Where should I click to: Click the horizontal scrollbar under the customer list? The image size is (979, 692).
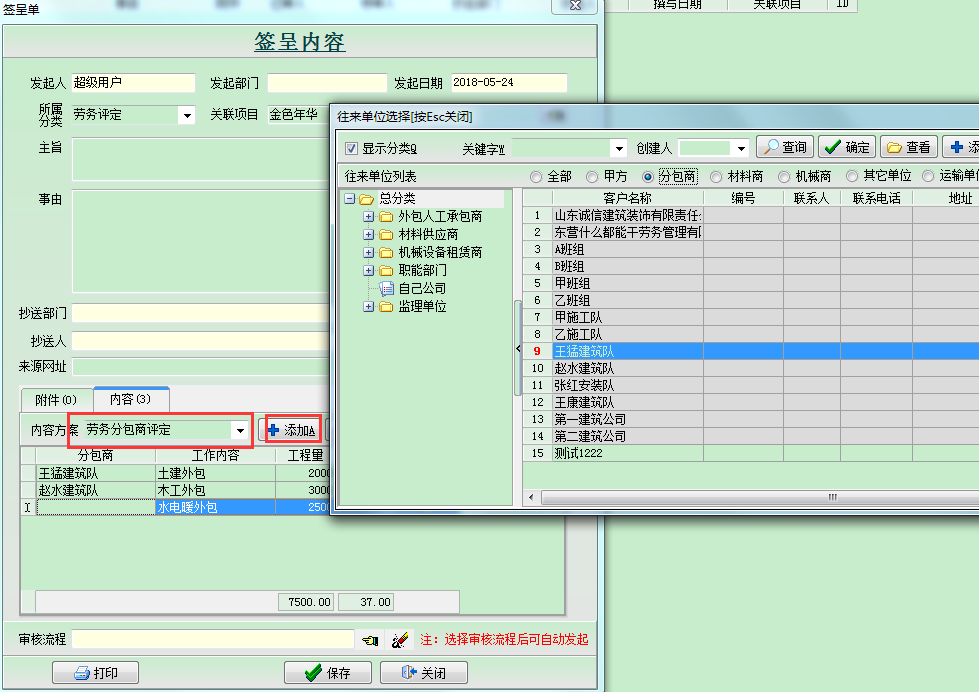pos(750,497)
